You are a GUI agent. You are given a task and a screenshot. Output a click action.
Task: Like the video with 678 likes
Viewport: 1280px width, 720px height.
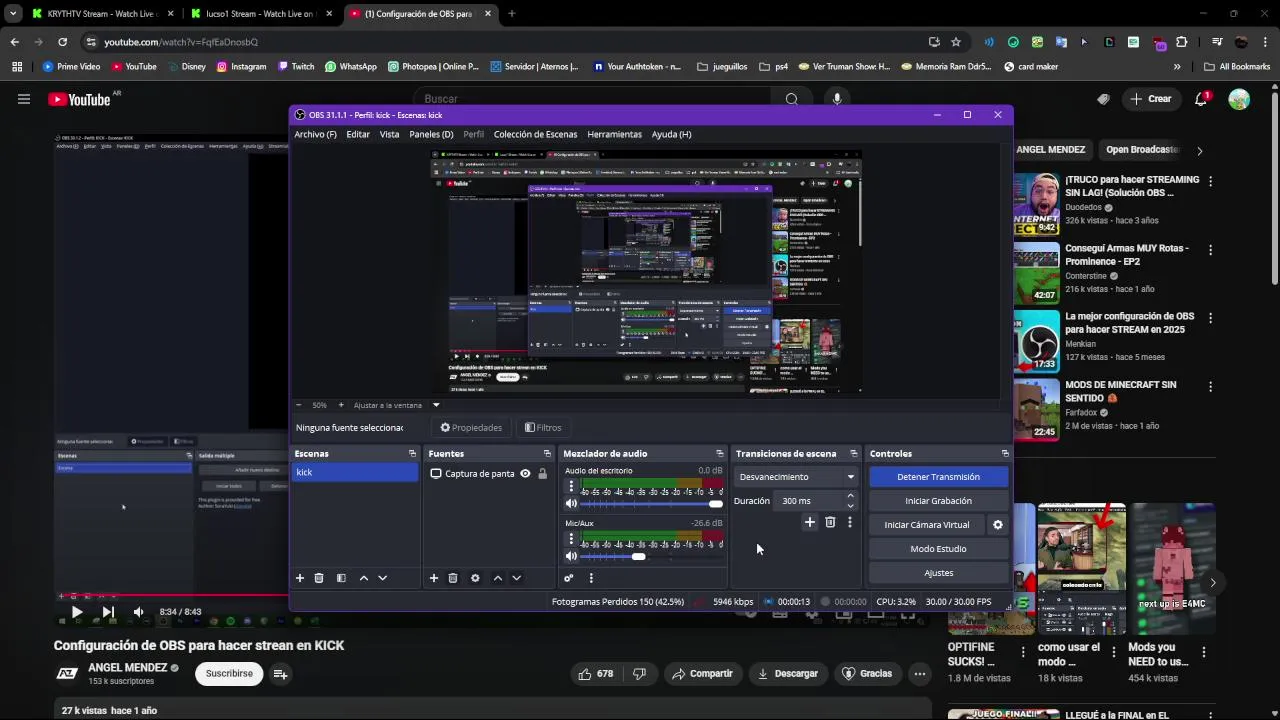(x=595, y=674)
